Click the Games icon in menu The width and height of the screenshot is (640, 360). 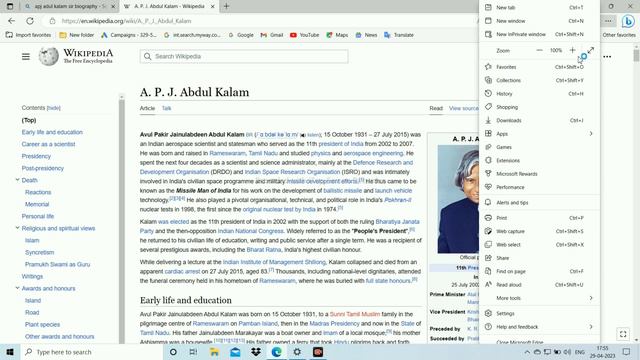488,147
